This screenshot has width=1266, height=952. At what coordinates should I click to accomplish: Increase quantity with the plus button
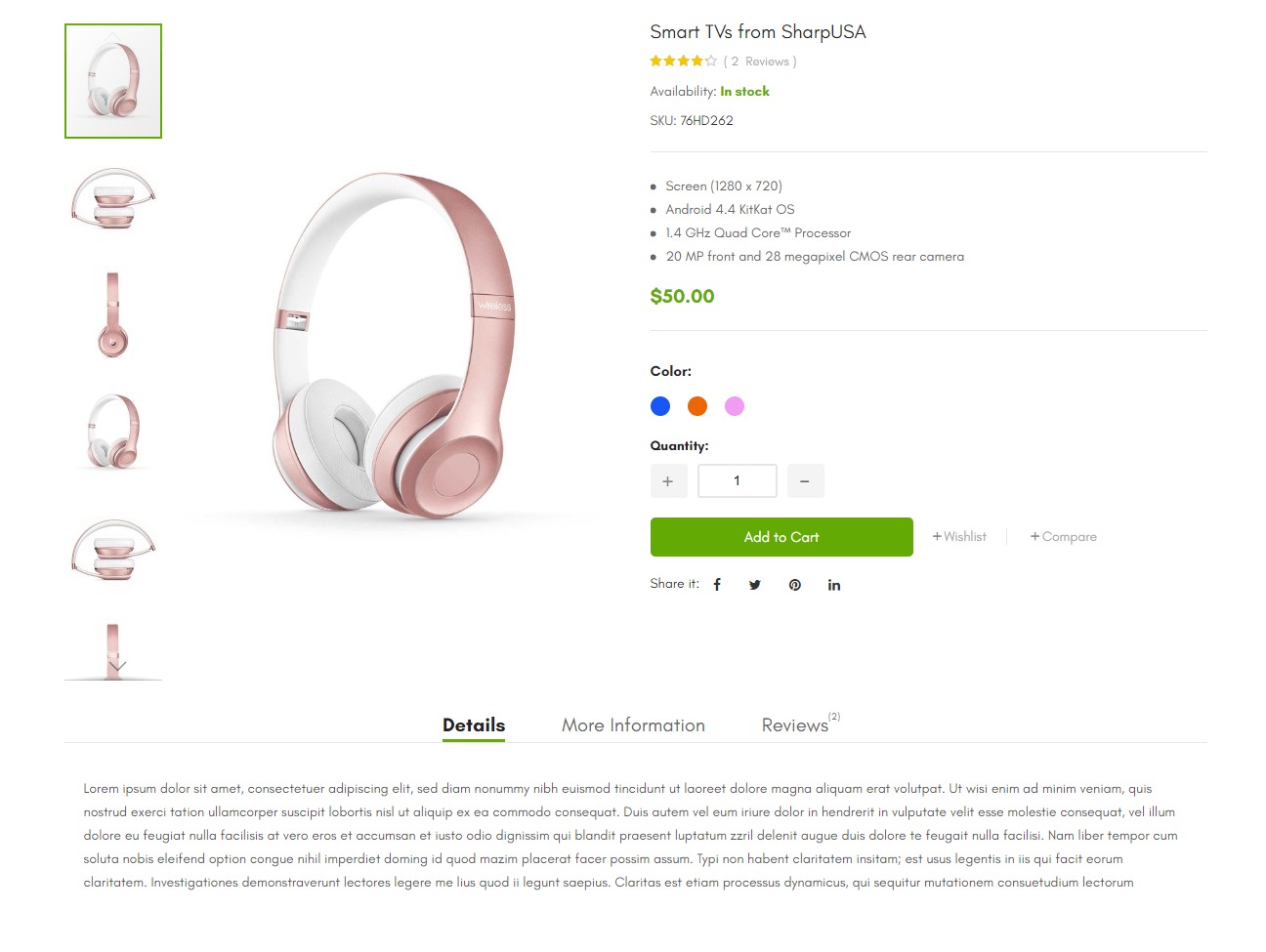pyautogui.click(x=668, y=481)
